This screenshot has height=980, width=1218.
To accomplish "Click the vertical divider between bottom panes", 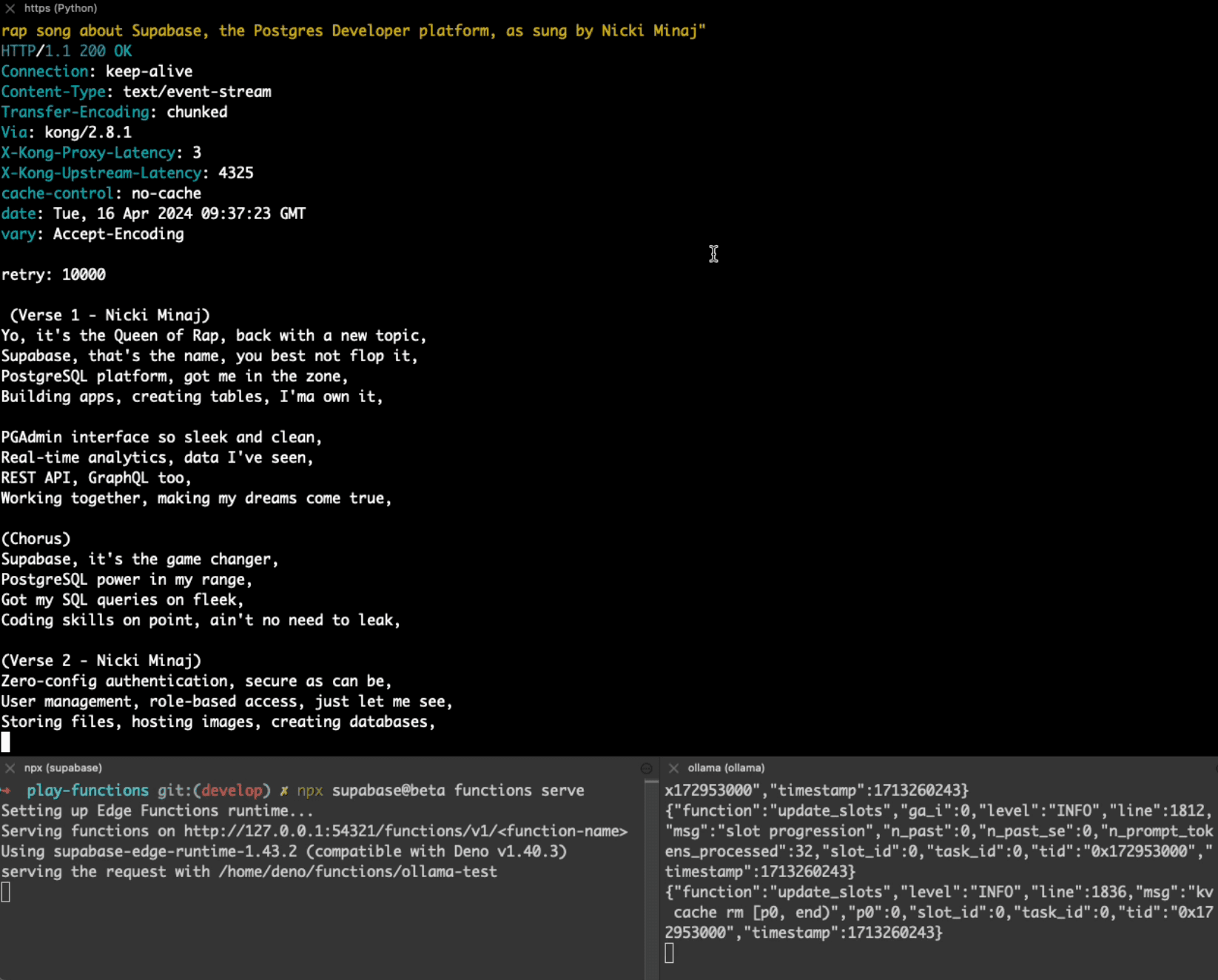I will [652, 873].
